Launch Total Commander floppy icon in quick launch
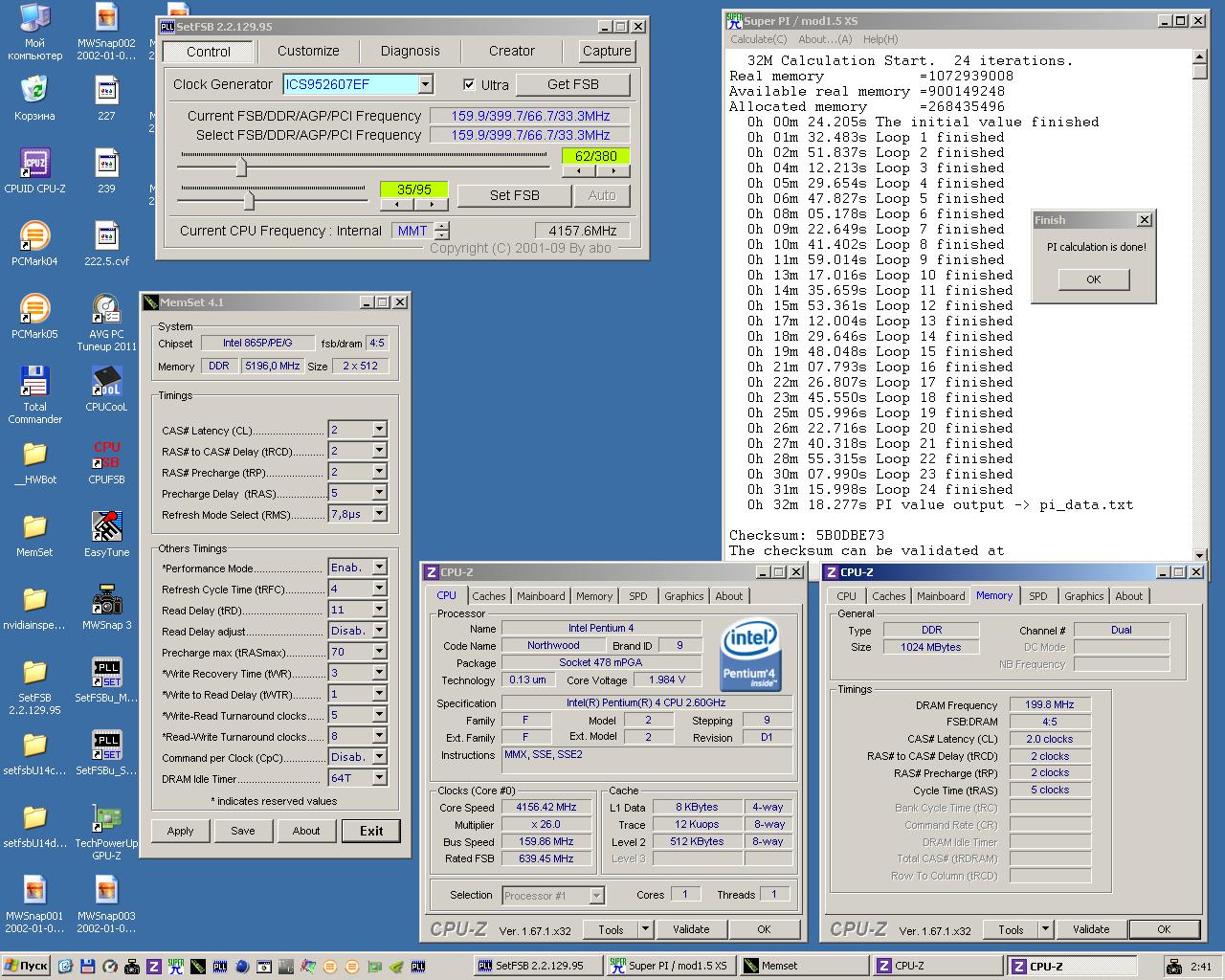 (87, 967)
